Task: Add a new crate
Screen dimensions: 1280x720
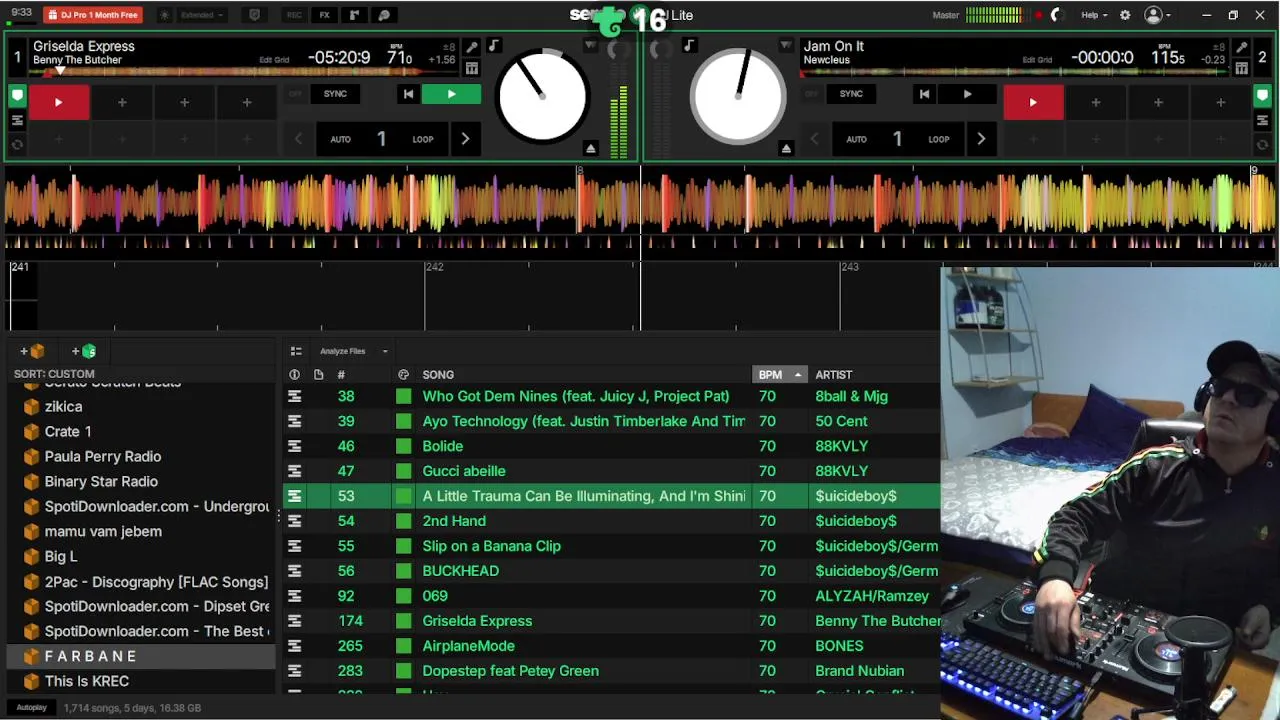Action: (32, 351)
